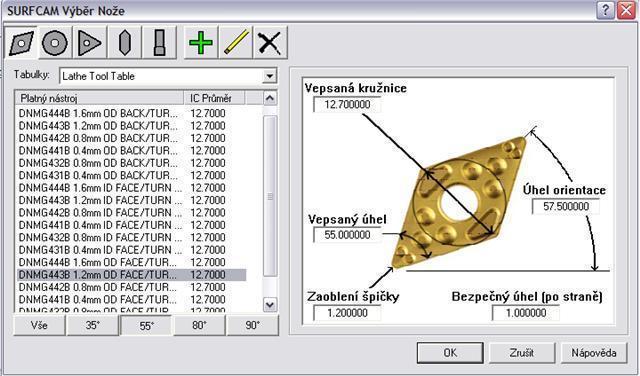The width and height of the screenshot is (640, 376).
Task: Edit tool using the yellow pencil icon
Action: (x=236, y=43)
